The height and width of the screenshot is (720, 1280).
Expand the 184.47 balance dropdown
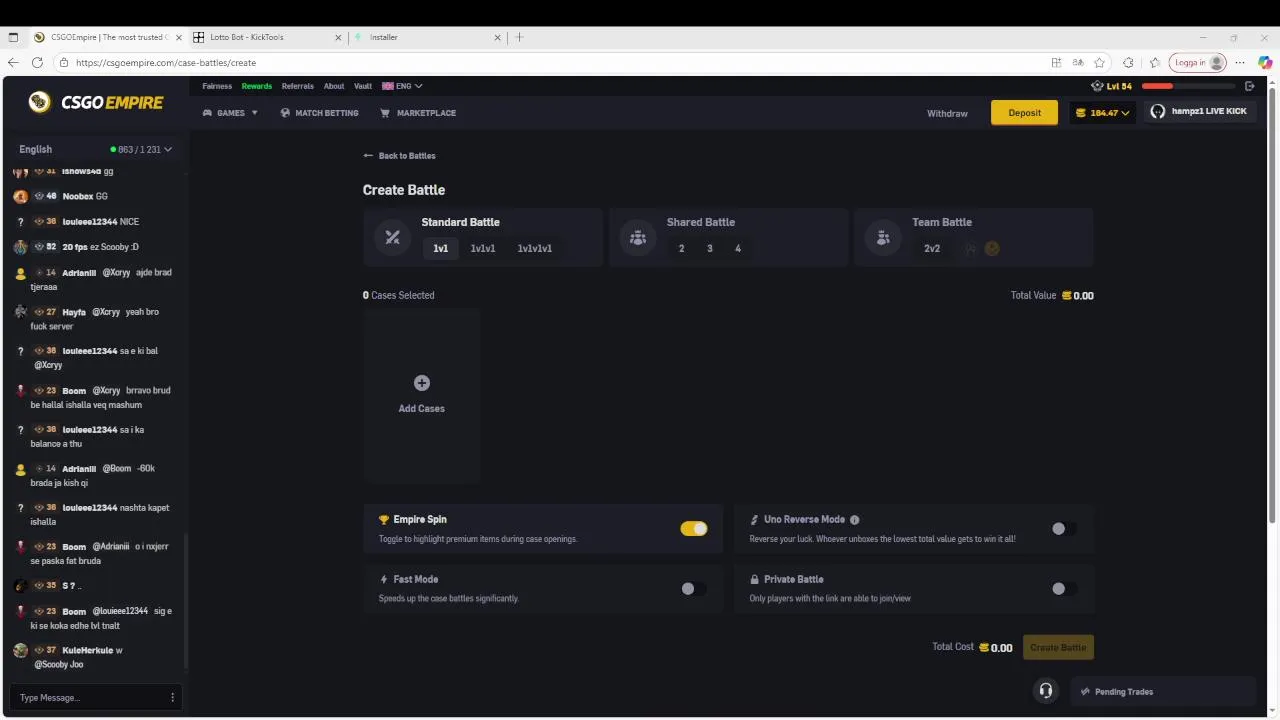click(1102, 113)
